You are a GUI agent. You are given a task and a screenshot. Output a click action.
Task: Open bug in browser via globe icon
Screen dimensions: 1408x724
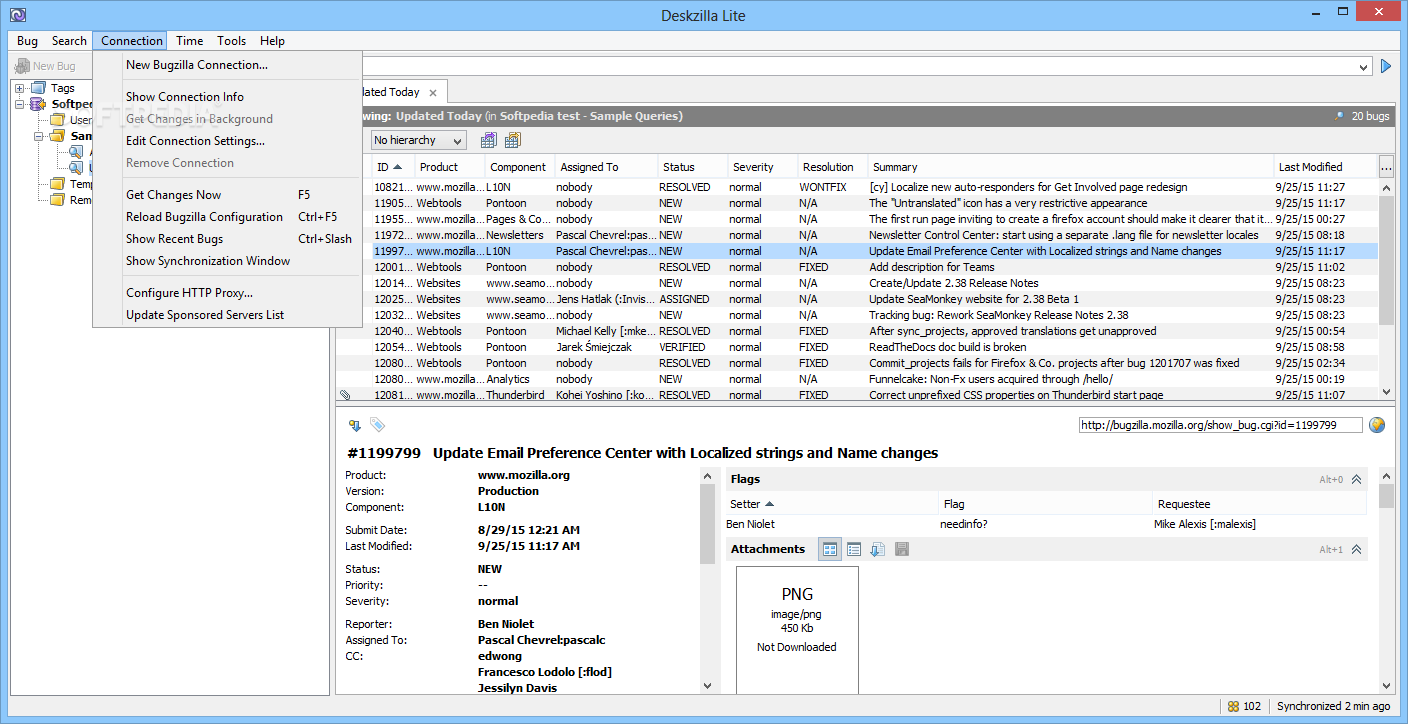click(1377, 425)
